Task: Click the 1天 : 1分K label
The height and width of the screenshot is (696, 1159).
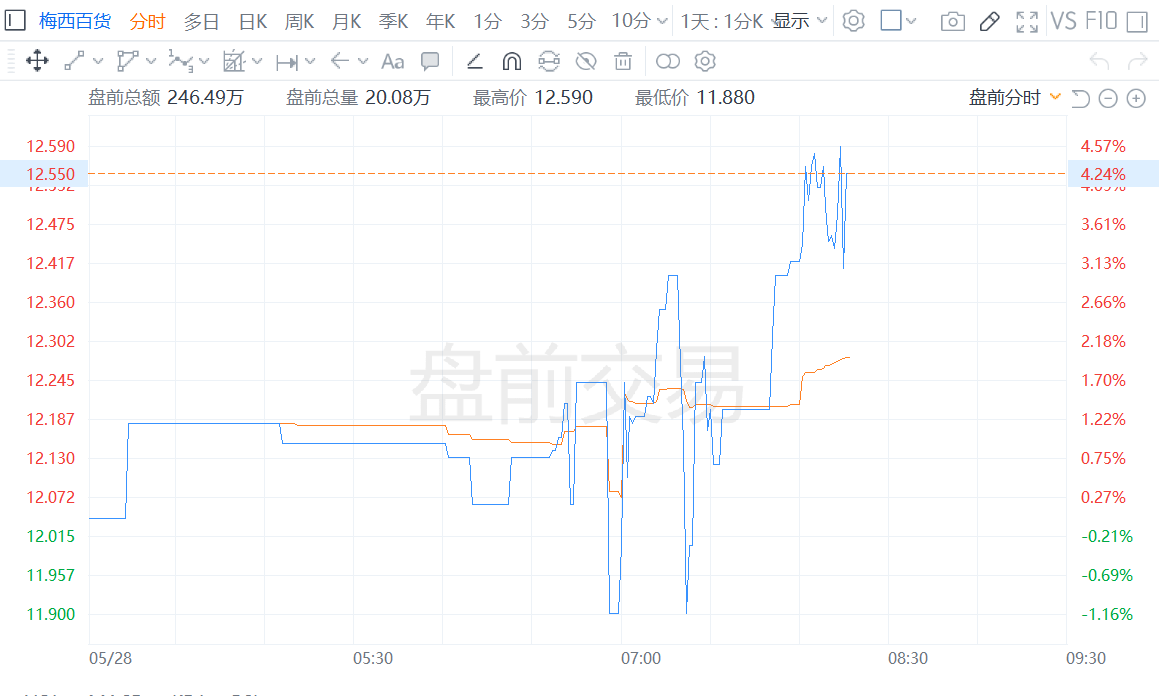Action: point(721,21)
